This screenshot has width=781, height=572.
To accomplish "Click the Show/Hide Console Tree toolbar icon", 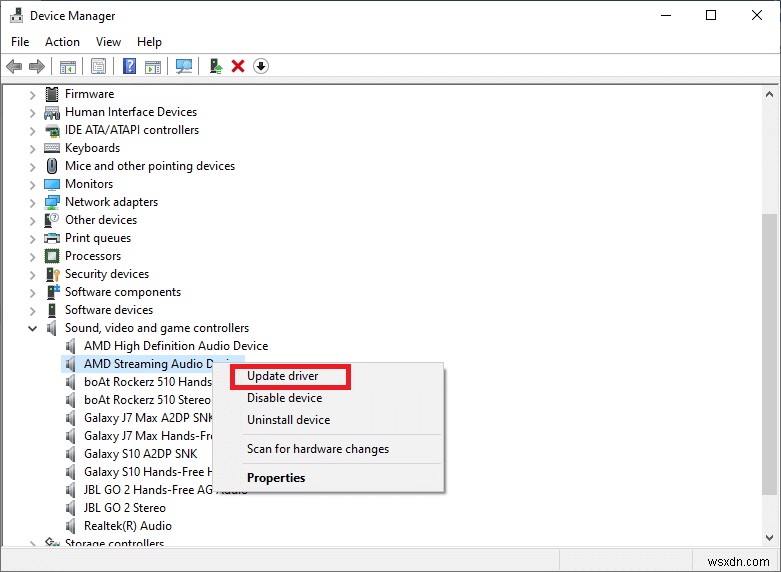I will click(x=68, y=66).
